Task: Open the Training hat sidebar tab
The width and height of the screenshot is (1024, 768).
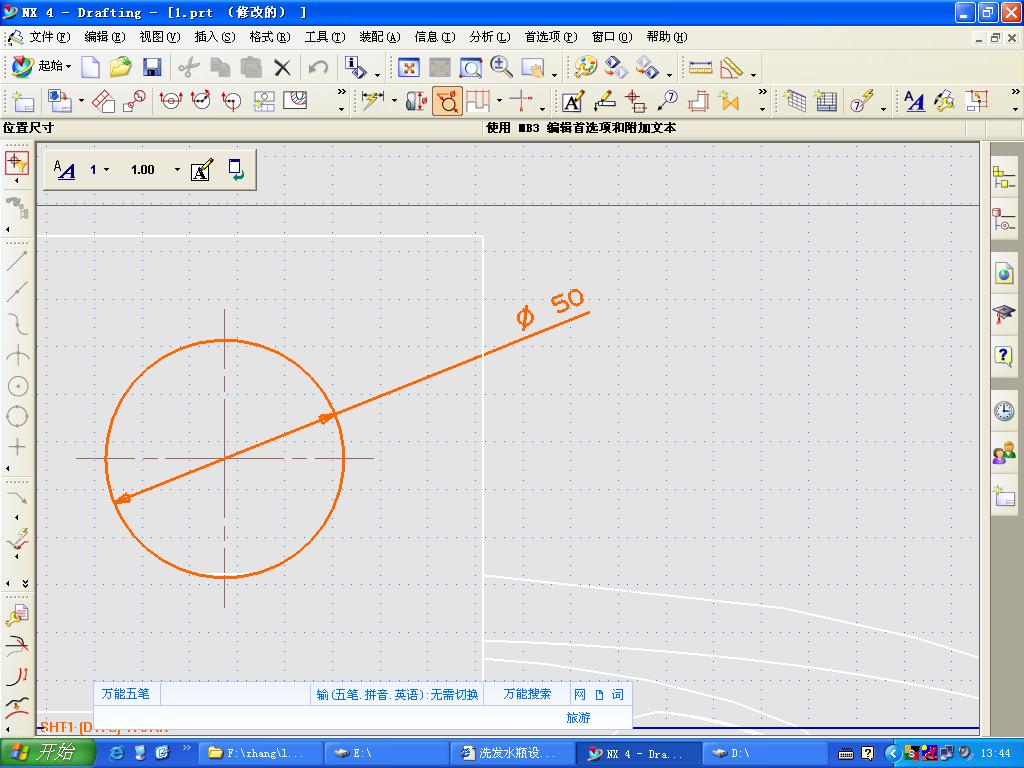Action: tap(1004, 315)
